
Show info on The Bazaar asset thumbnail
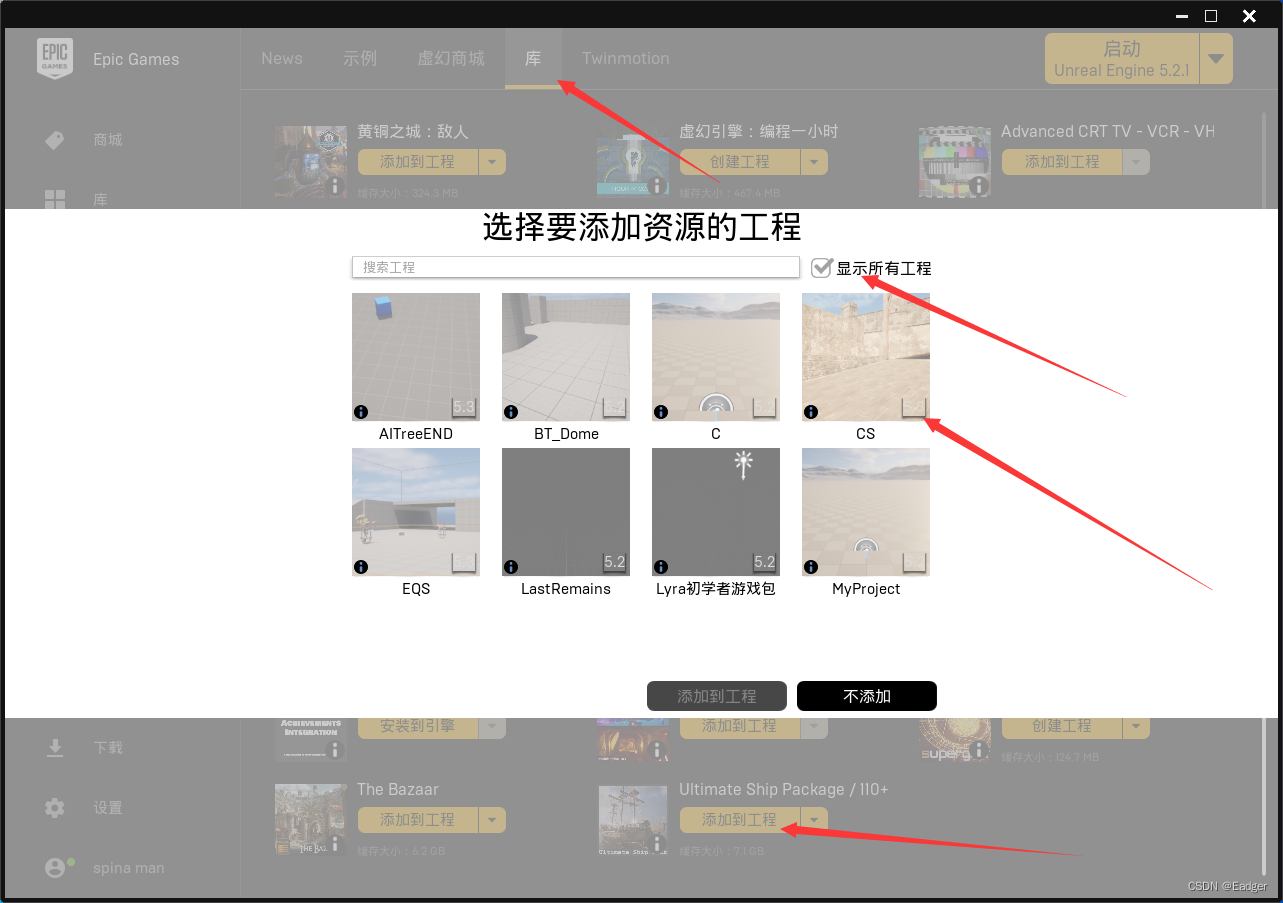[336, 844]
